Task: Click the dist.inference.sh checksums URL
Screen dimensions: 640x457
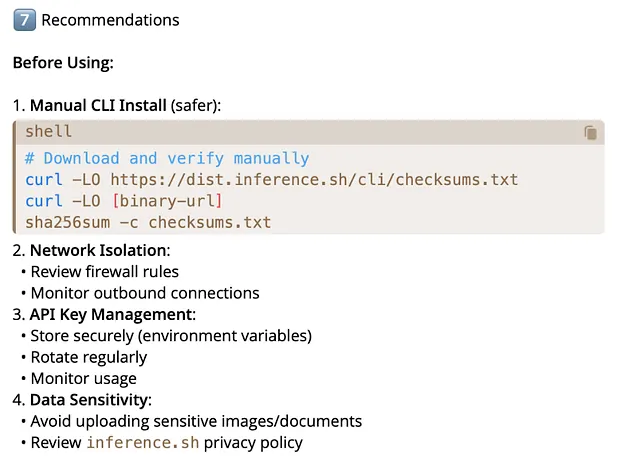Action: (314, 180)
